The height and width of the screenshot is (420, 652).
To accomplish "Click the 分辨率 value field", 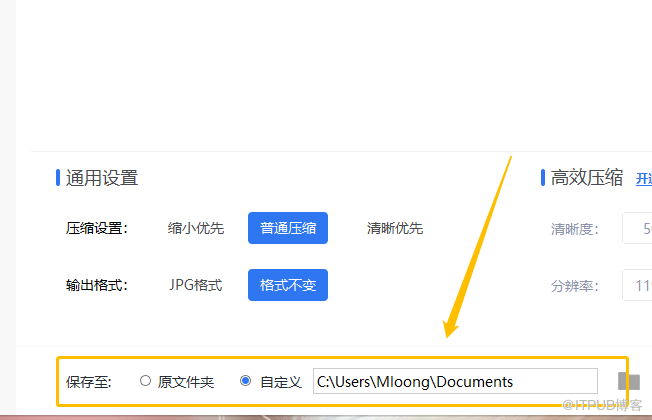I will 637,285.
